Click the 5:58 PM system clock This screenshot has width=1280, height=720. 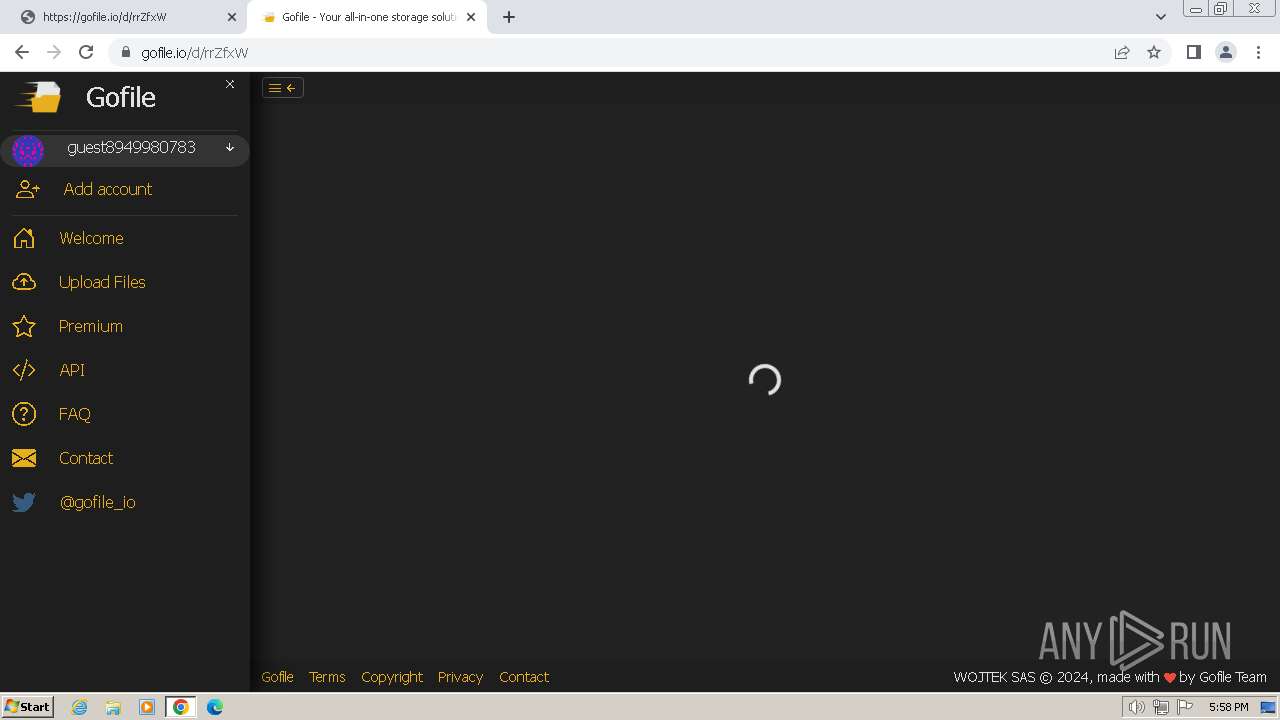(1228, 707)
